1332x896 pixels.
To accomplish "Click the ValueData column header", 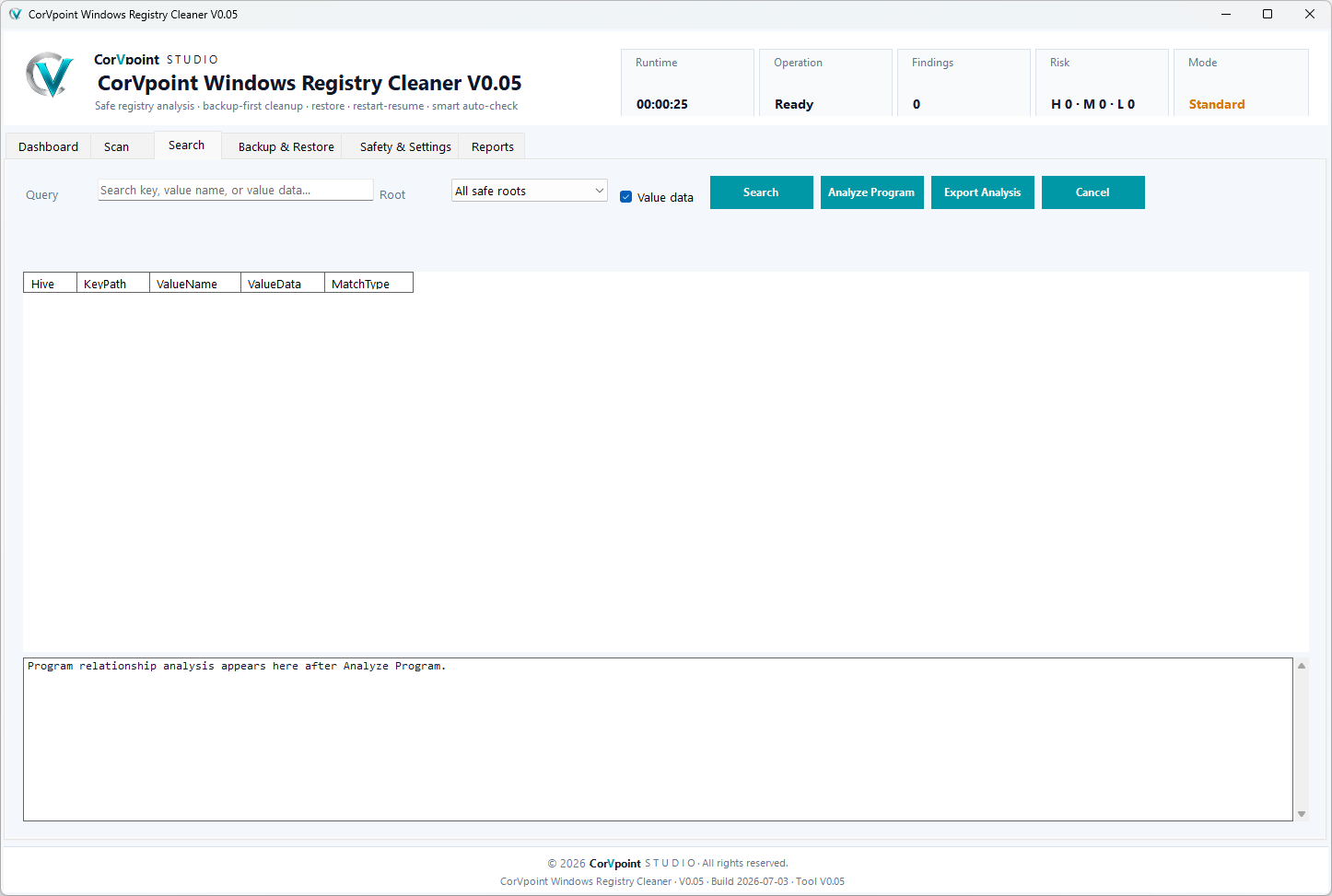I will (x=283, y=283).
